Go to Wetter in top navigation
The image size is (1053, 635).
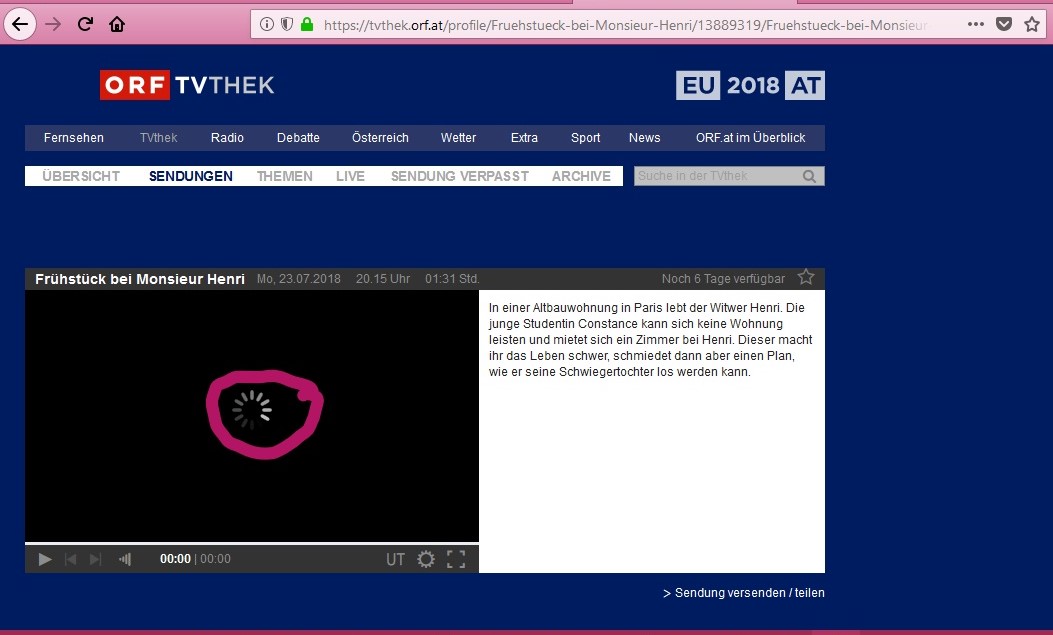click(x=458, y=138)
